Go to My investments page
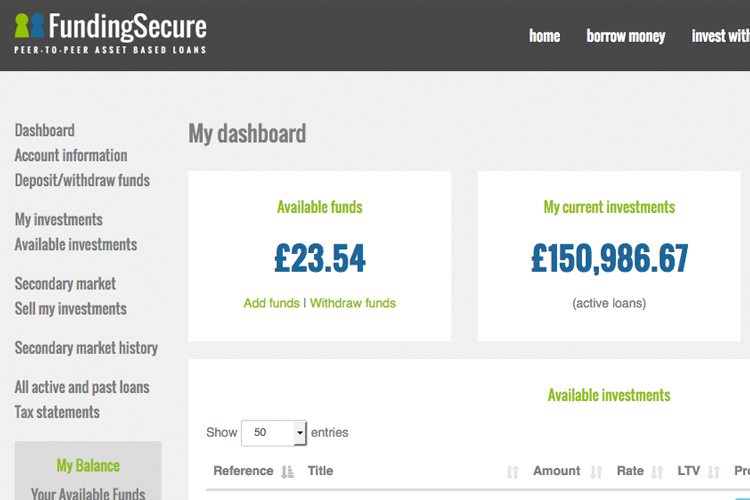The width and height of the screenshot is (750, 500). [59, 220]
